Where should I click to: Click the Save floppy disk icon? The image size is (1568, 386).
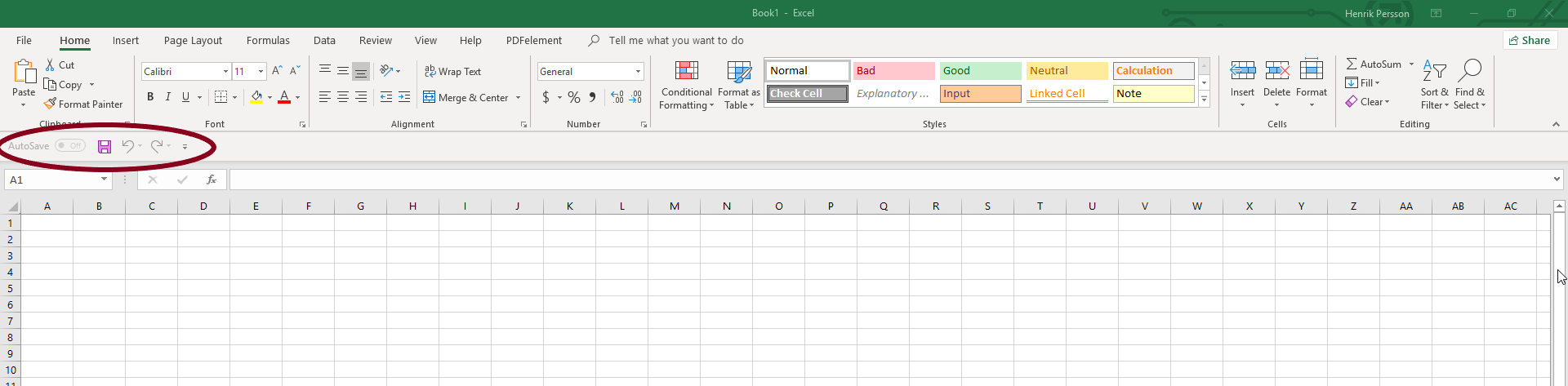(105, 146)
